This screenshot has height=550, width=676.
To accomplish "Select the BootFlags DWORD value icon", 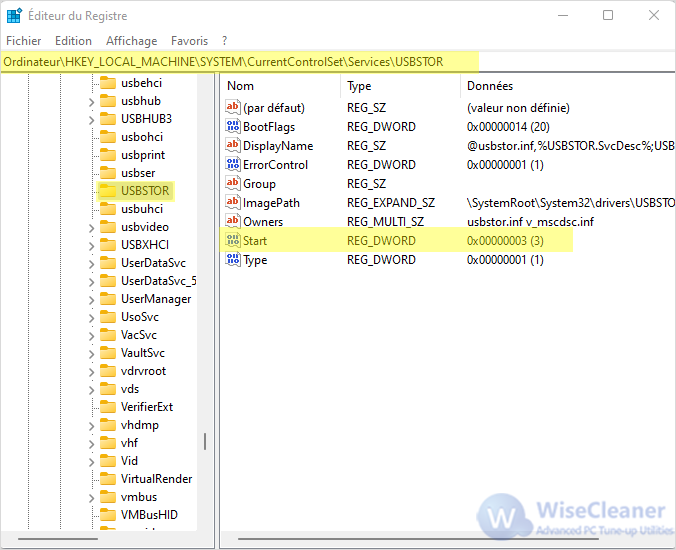I will pyautogui.click(x=233, y=126).
